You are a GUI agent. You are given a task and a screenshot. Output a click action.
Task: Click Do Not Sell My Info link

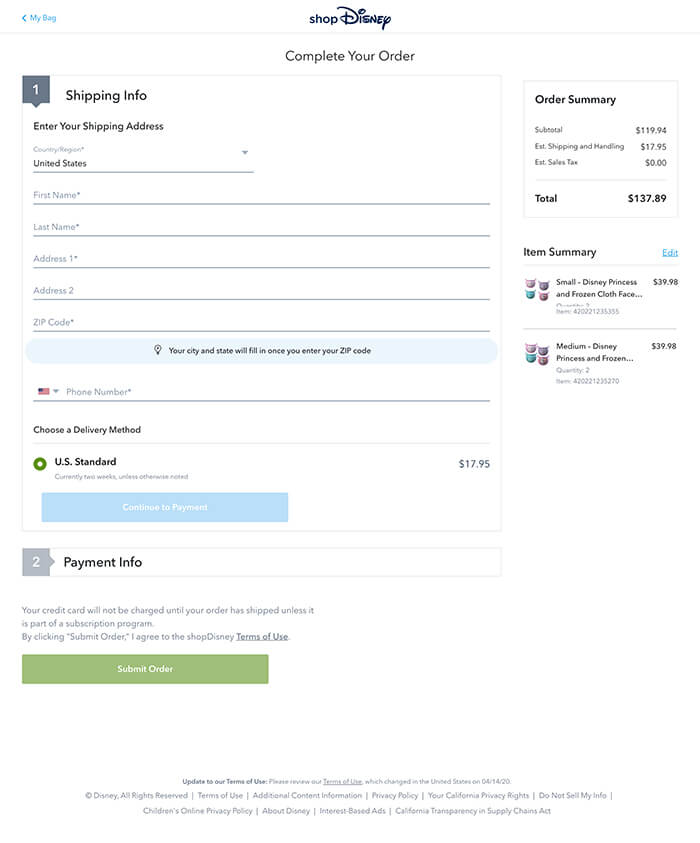(572, 796)
